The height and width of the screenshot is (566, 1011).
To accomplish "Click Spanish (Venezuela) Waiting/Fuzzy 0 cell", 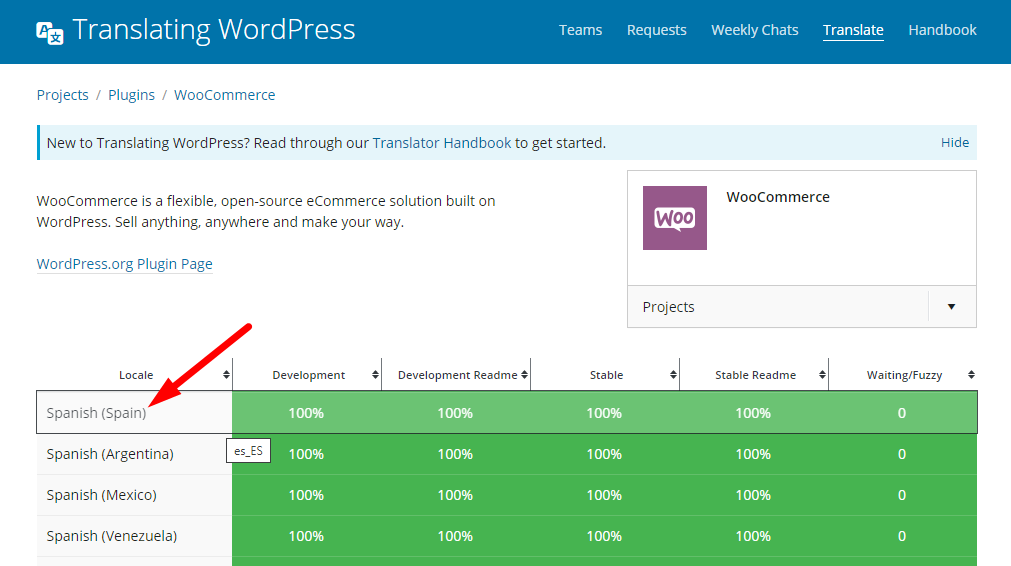I will (x=902, y=536).
